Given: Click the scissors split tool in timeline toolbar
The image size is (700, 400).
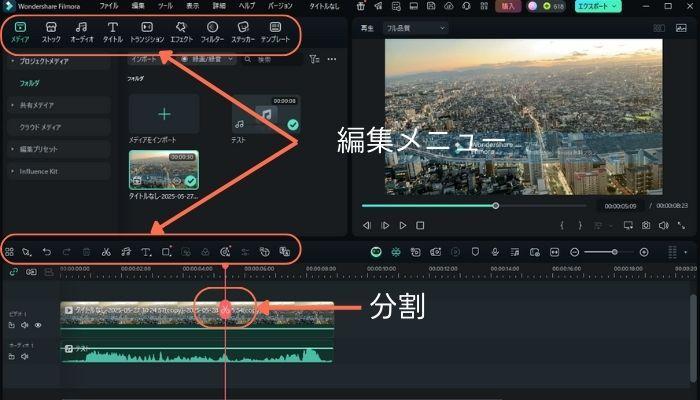Looking at the screenshot, I should (106, 252).
